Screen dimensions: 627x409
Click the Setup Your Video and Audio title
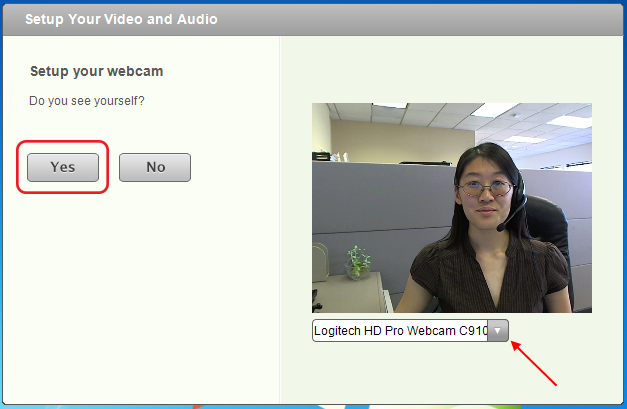[x=121, y=19]
